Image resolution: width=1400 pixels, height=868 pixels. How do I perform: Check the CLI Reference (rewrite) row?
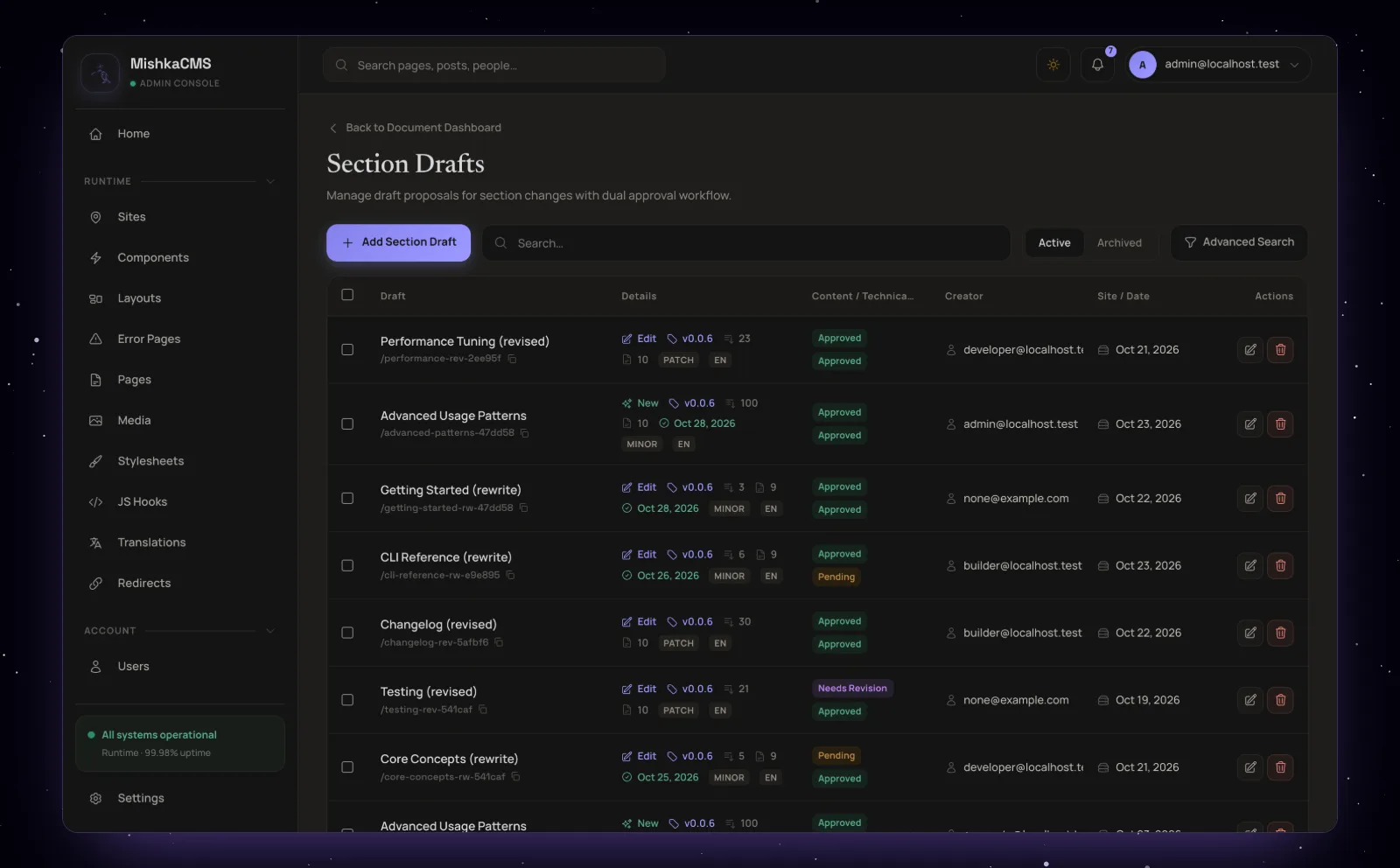point(347,566)
